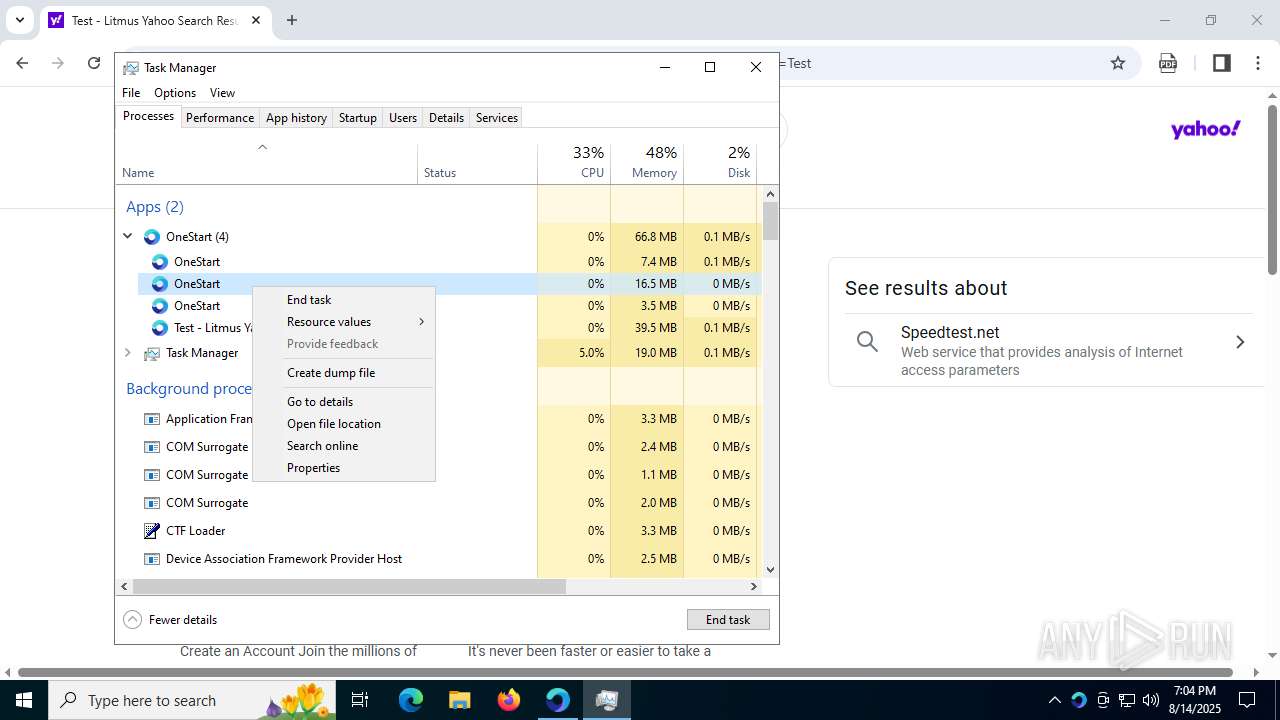Expand the Resource values submenu
This screenshot has width=1280, height=720.
[344, 322]
